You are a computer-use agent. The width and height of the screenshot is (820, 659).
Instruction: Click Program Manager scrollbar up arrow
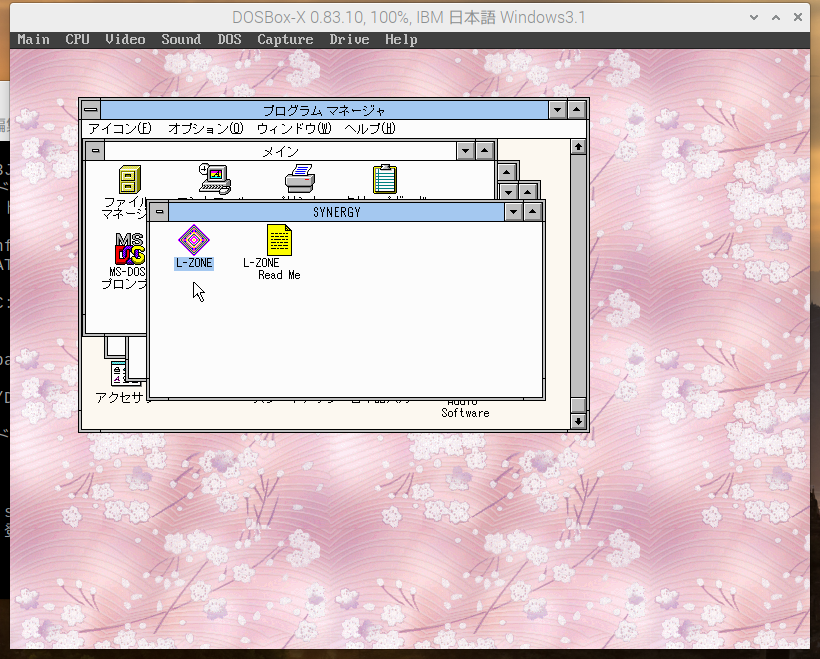point(578,147)
